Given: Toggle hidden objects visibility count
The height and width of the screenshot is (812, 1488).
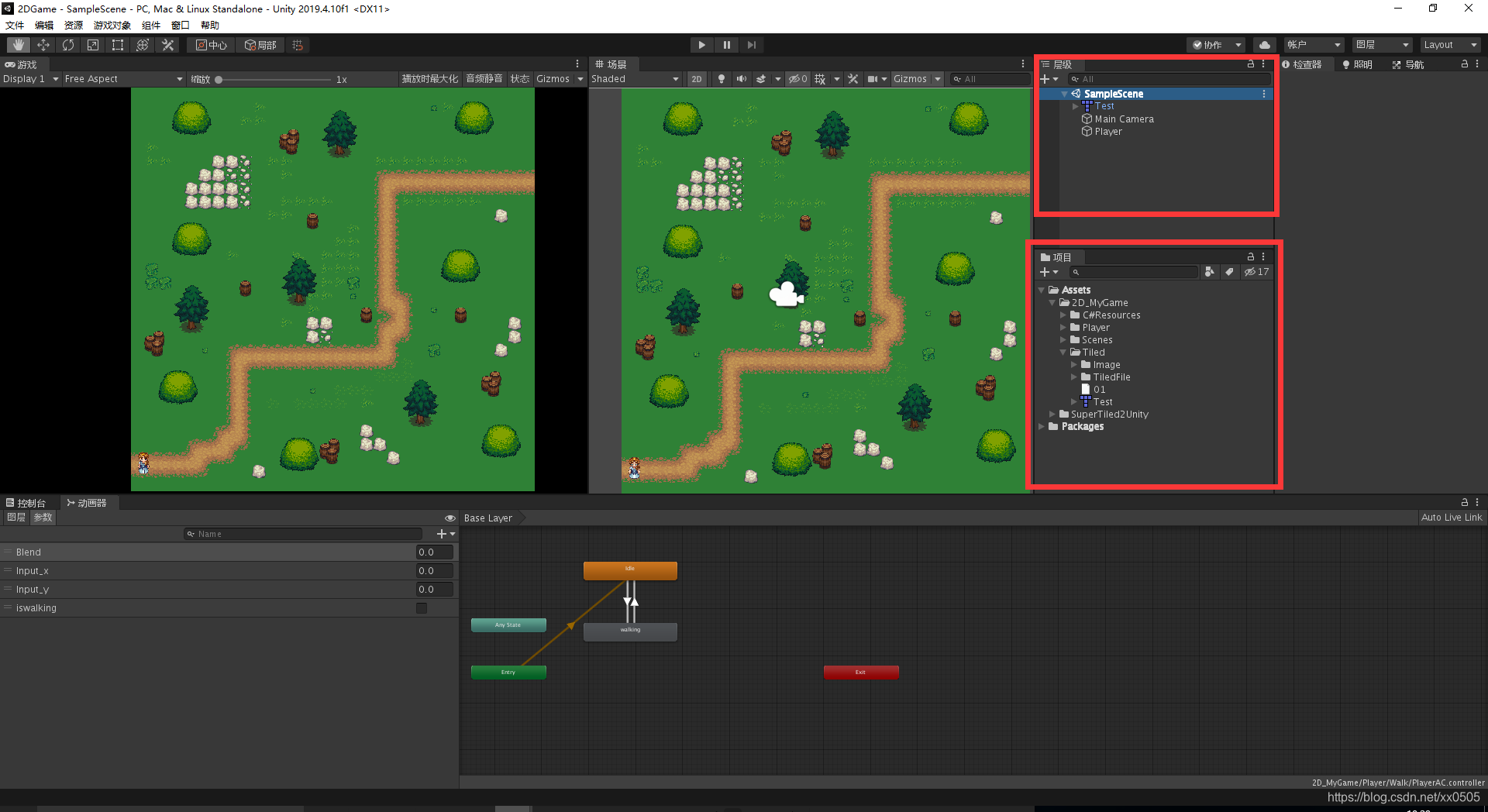Looking at the screenshot, I should click(798, 79).
